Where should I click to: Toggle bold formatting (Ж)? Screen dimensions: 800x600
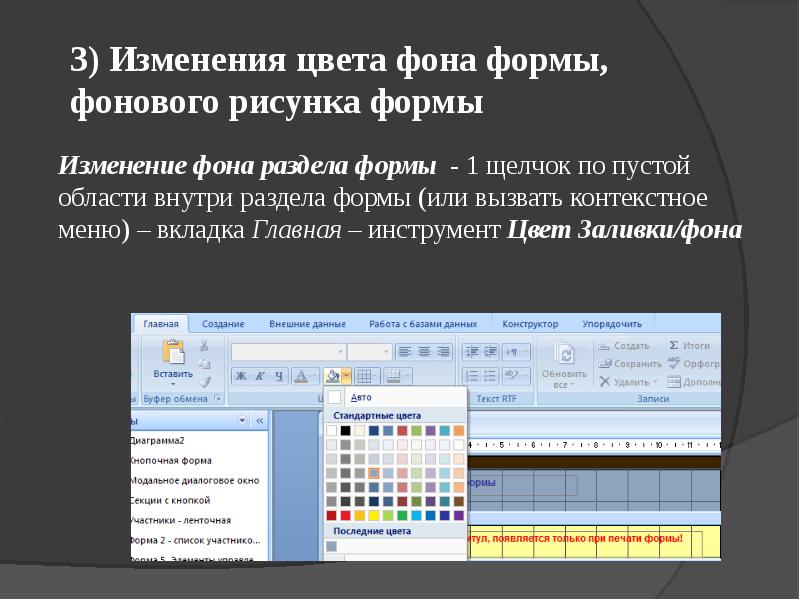240,377
